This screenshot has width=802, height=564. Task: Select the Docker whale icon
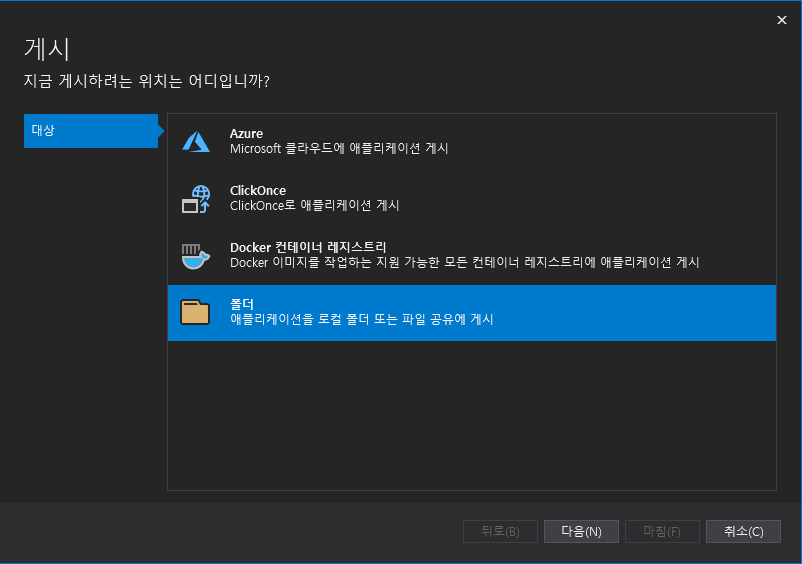point(196,256)
